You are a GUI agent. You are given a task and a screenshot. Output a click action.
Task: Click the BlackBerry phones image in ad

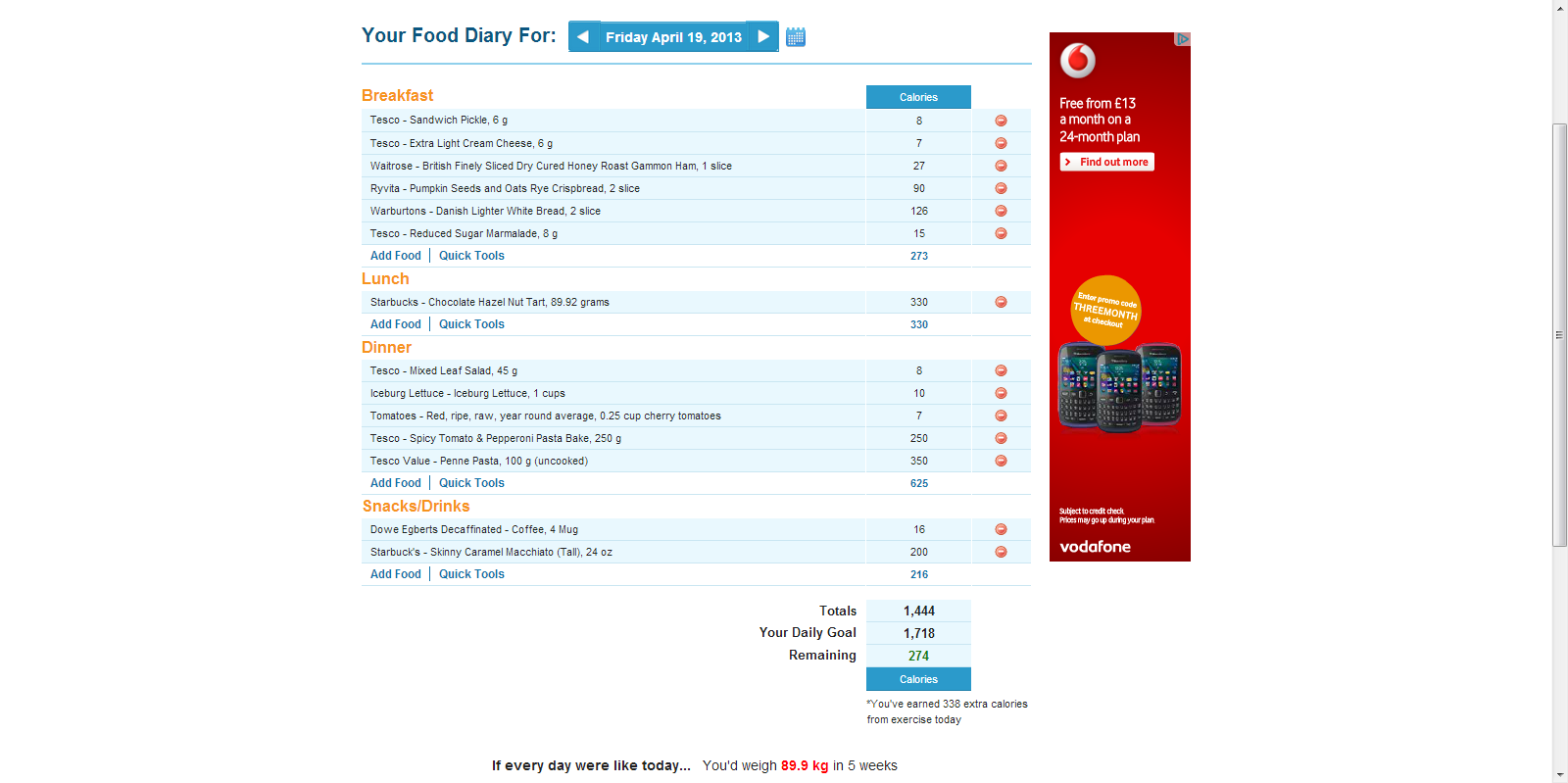pos(1120,387)
